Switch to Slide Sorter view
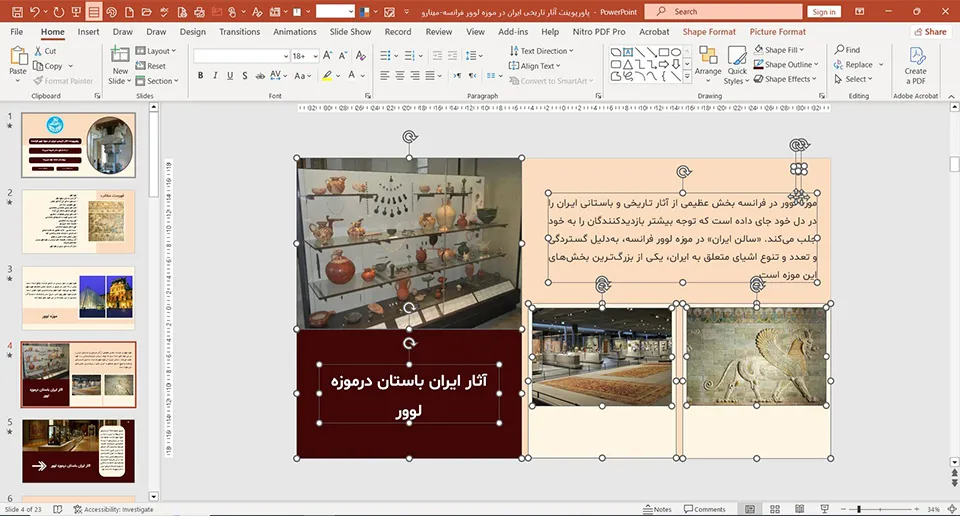The image size is (960, 516). [774, 509]
